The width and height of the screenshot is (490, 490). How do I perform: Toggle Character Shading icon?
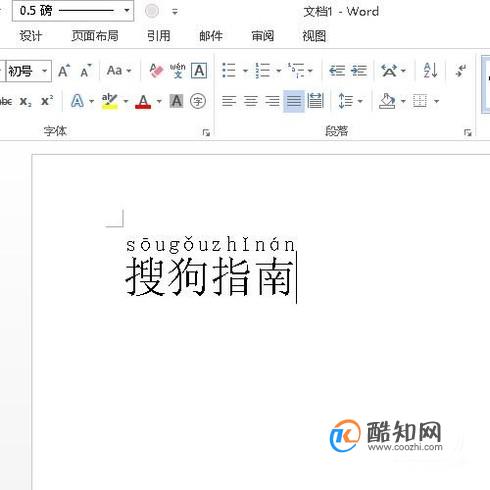coord(176,101)
